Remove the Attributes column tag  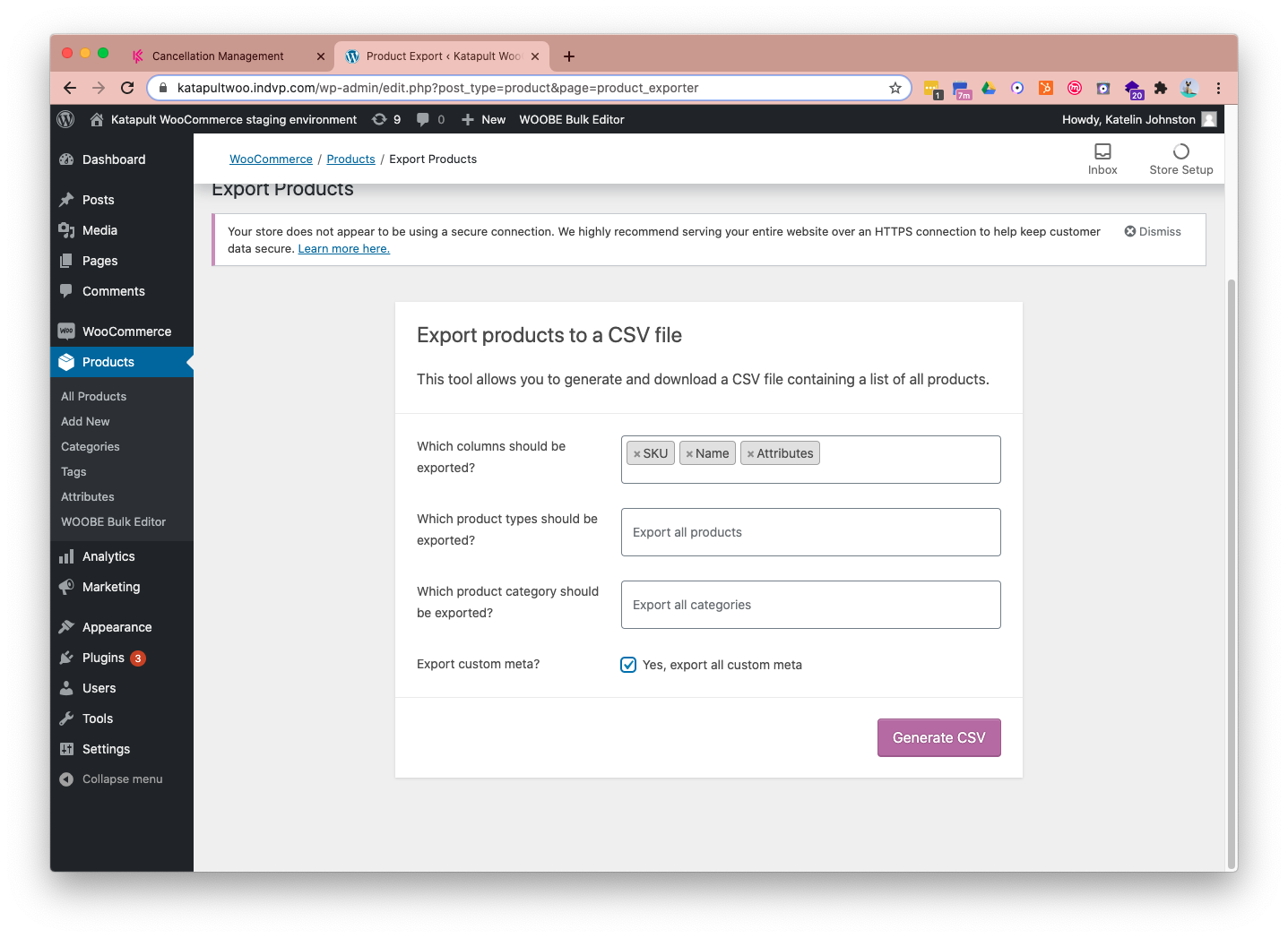coord(751,454)
